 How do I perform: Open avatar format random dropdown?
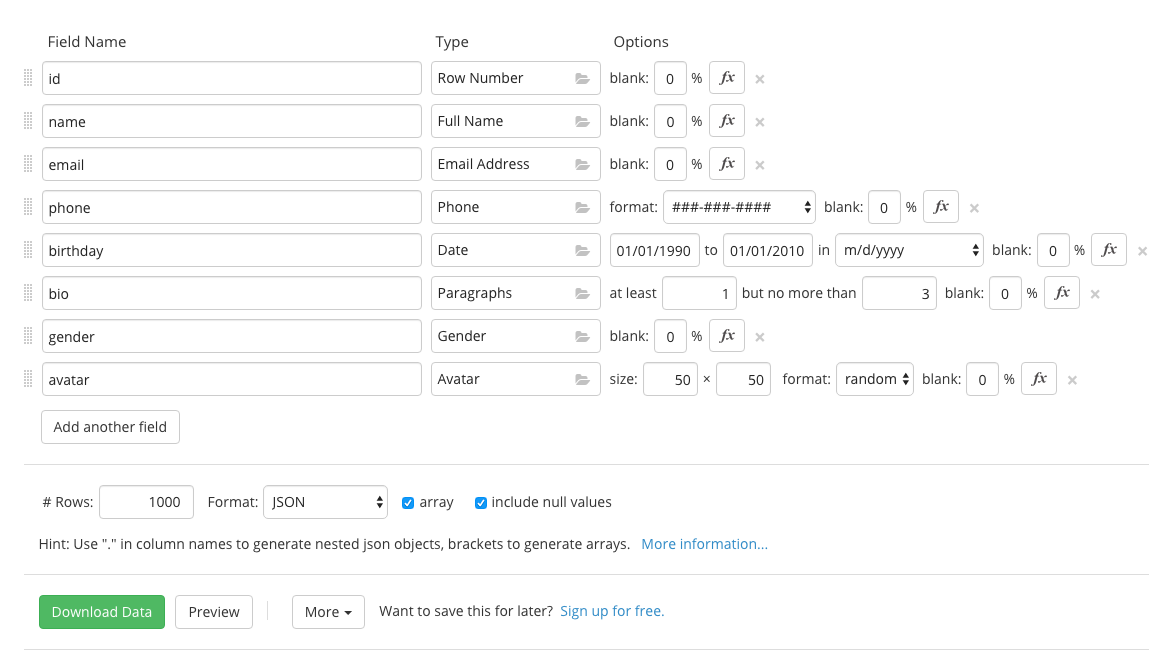pos(875,379)
